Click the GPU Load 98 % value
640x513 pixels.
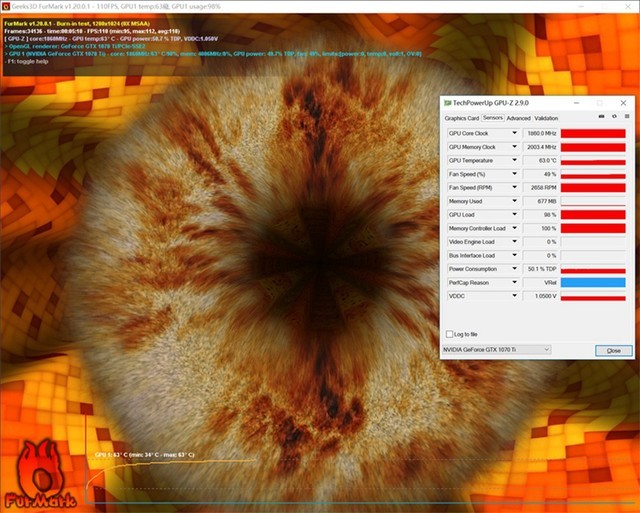click(x=540, y=214)
